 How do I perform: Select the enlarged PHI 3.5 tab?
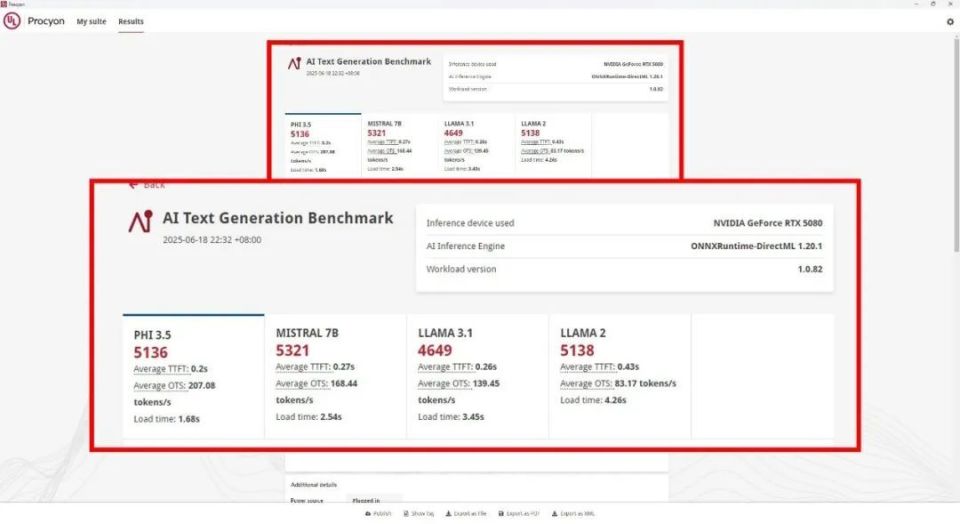click(193, 376)
